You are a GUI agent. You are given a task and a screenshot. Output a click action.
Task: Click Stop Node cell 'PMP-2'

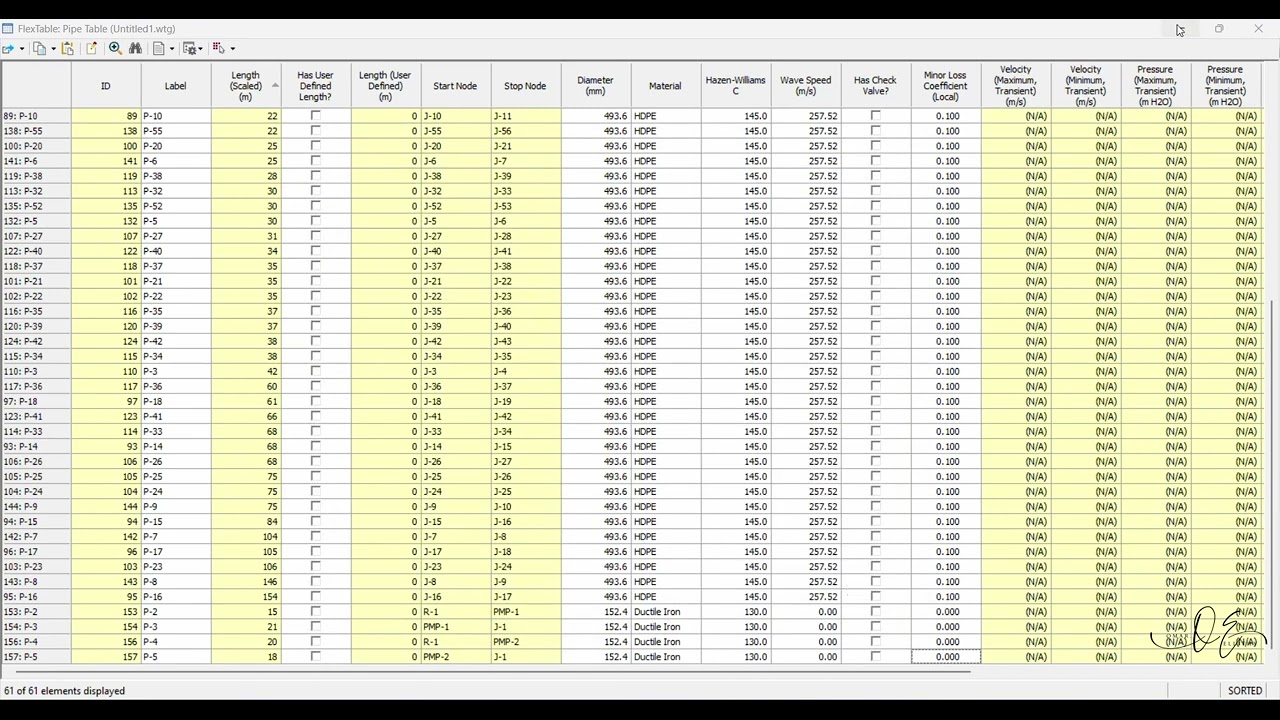click(526, 642)
